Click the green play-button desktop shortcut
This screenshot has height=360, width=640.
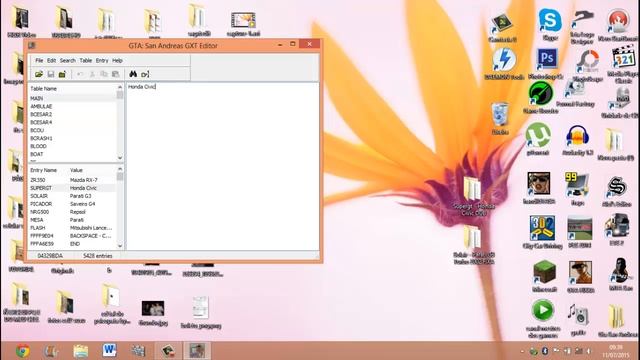tap(542, 318)
